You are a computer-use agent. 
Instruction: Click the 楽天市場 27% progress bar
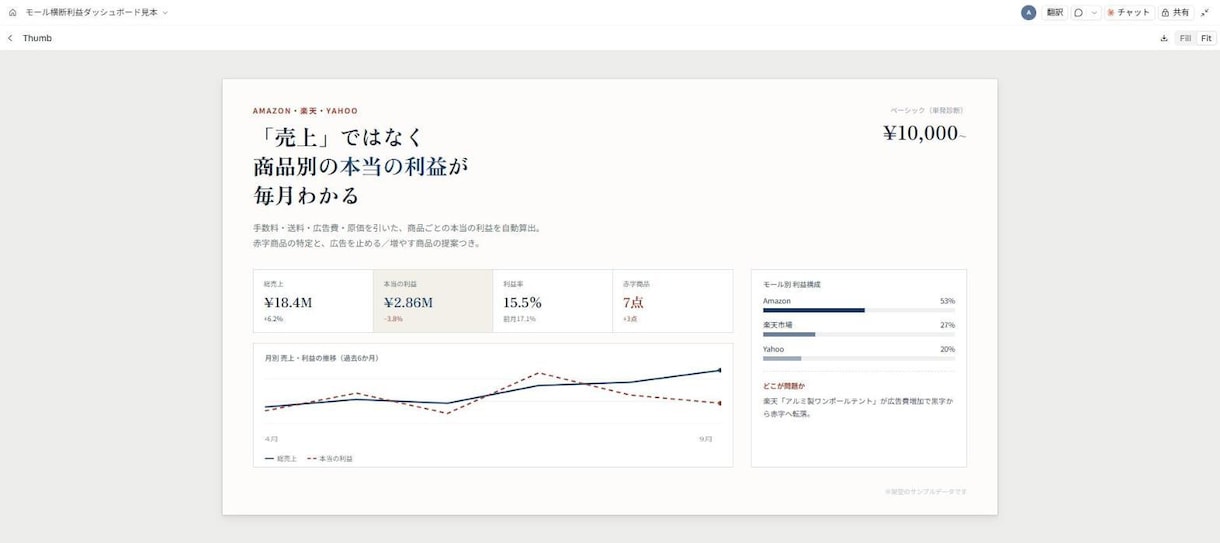point(858,334)
